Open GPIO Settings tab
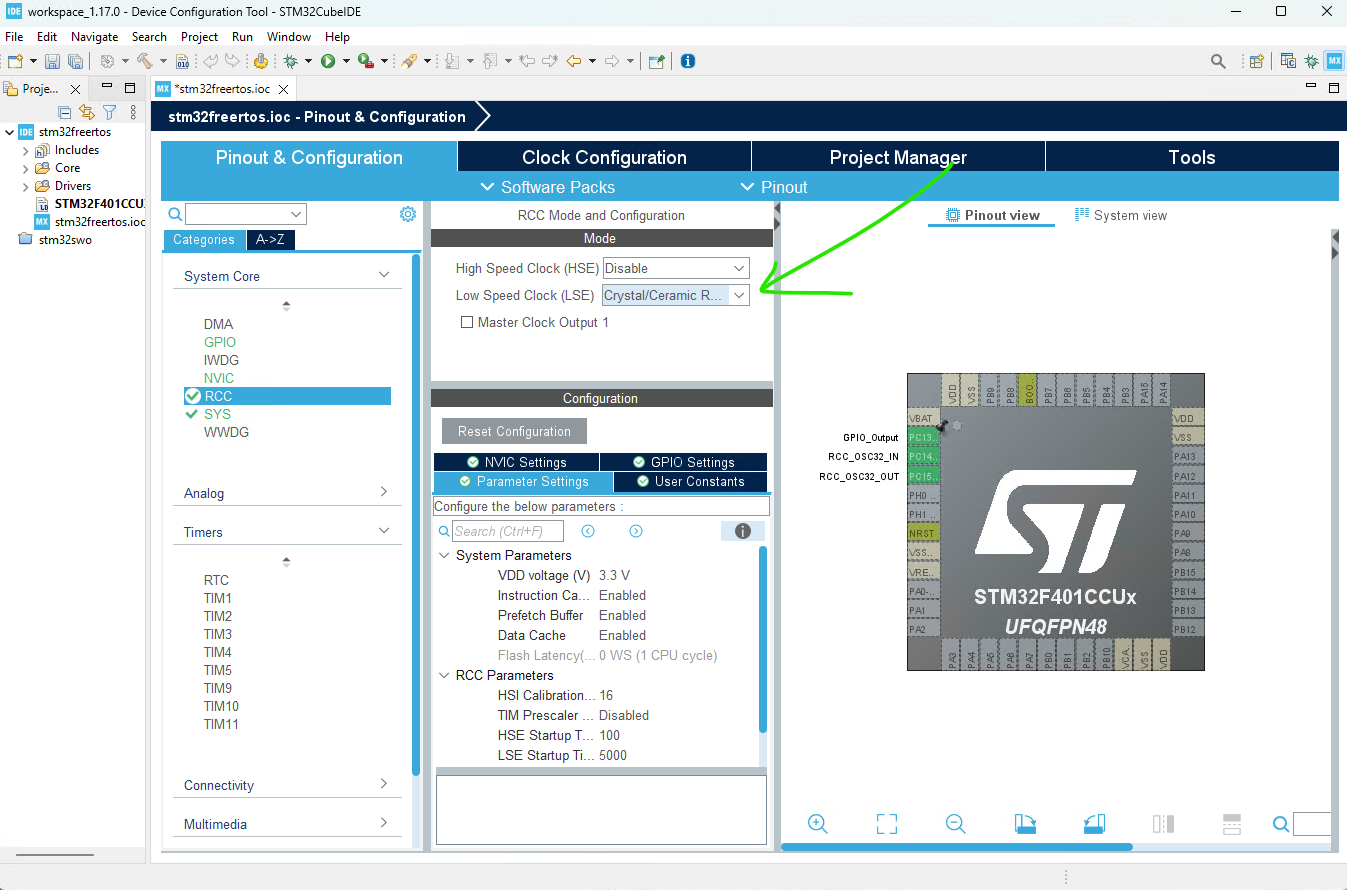This screenshot has height=890, width=1347. [683, 462]
